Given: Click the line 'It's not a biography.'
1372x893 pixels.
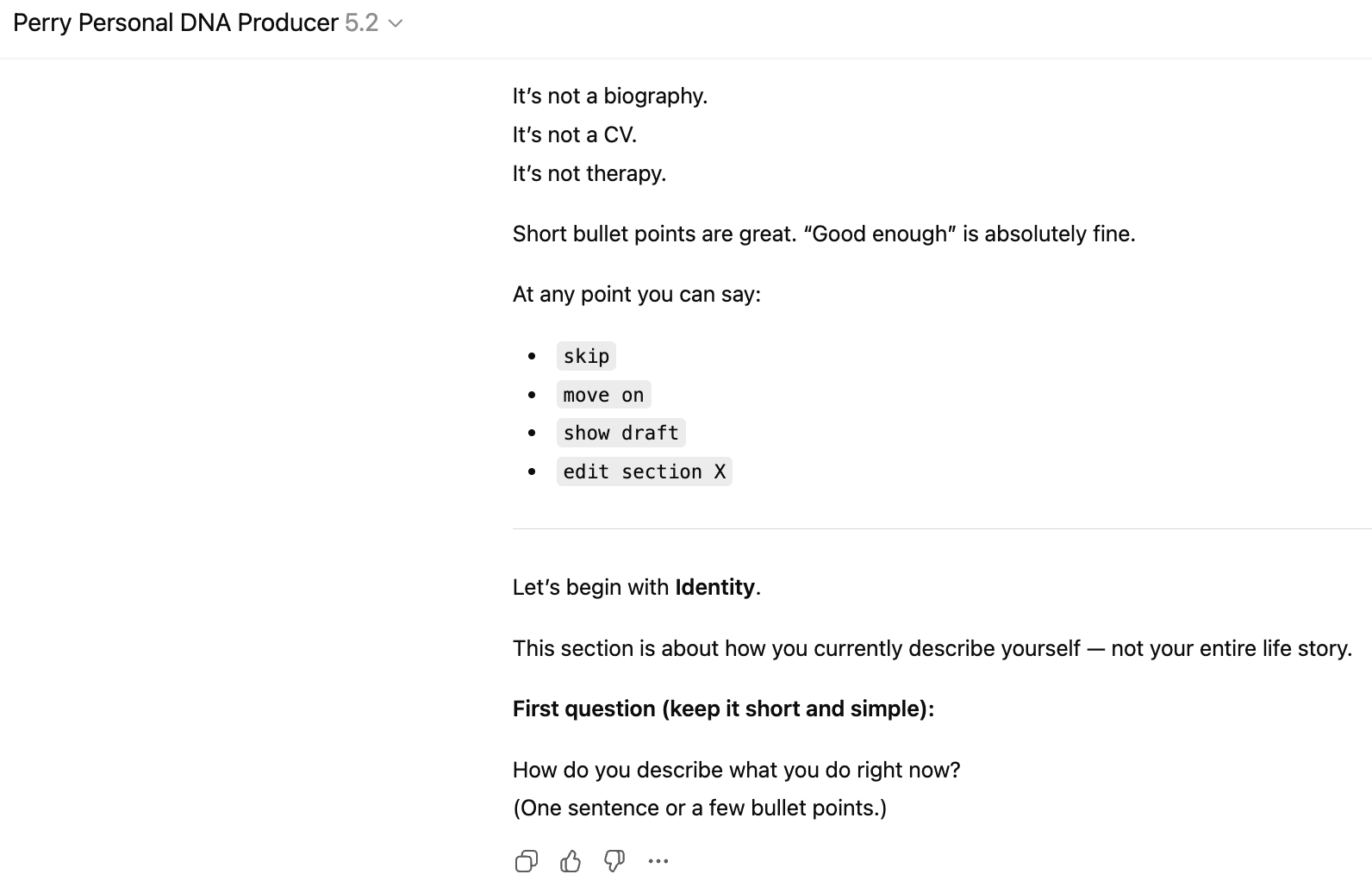Looking at the screenshot, I should tap(609, 96).
